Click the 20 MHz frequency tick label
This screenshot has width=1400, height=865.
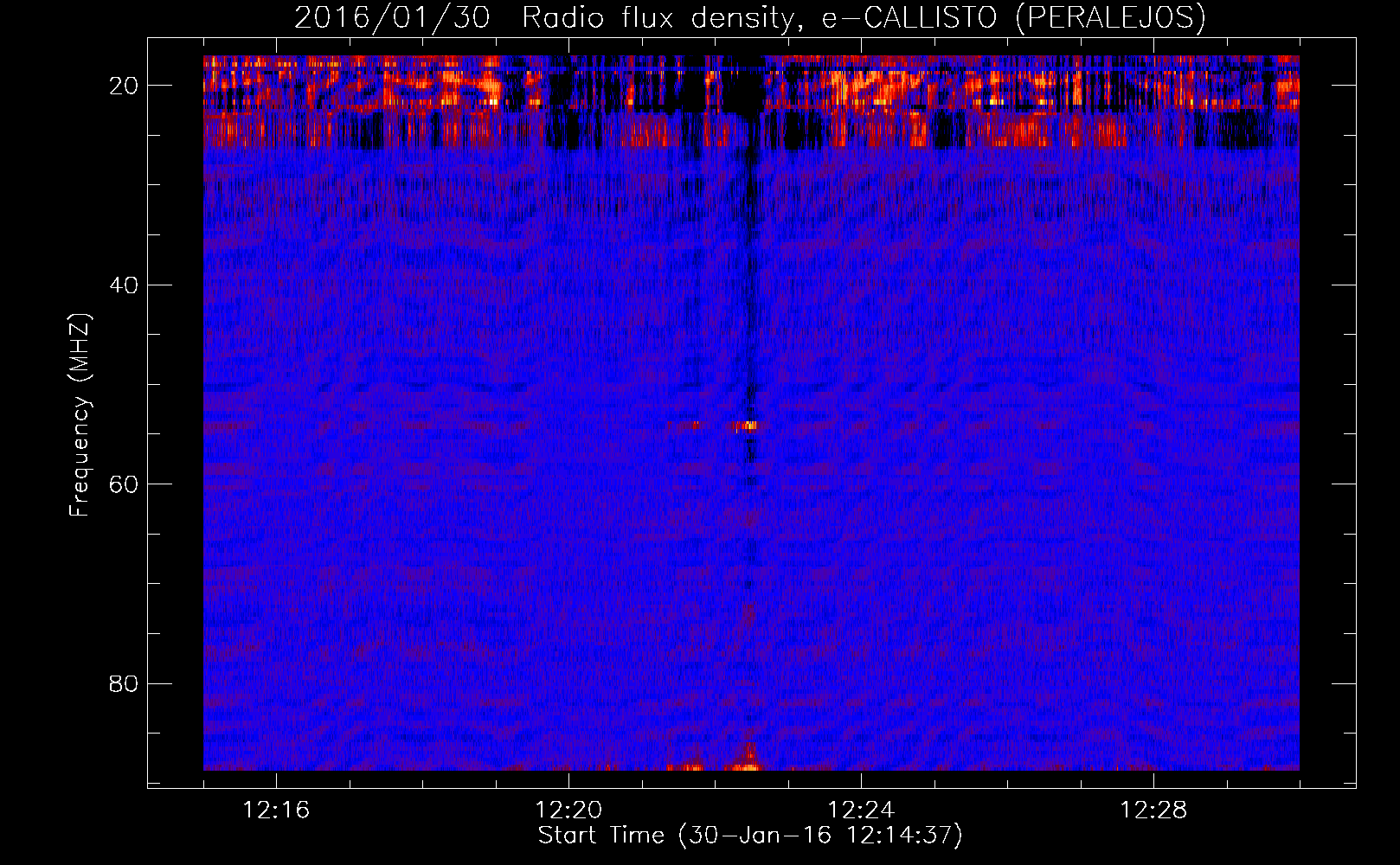coord(125,86)
